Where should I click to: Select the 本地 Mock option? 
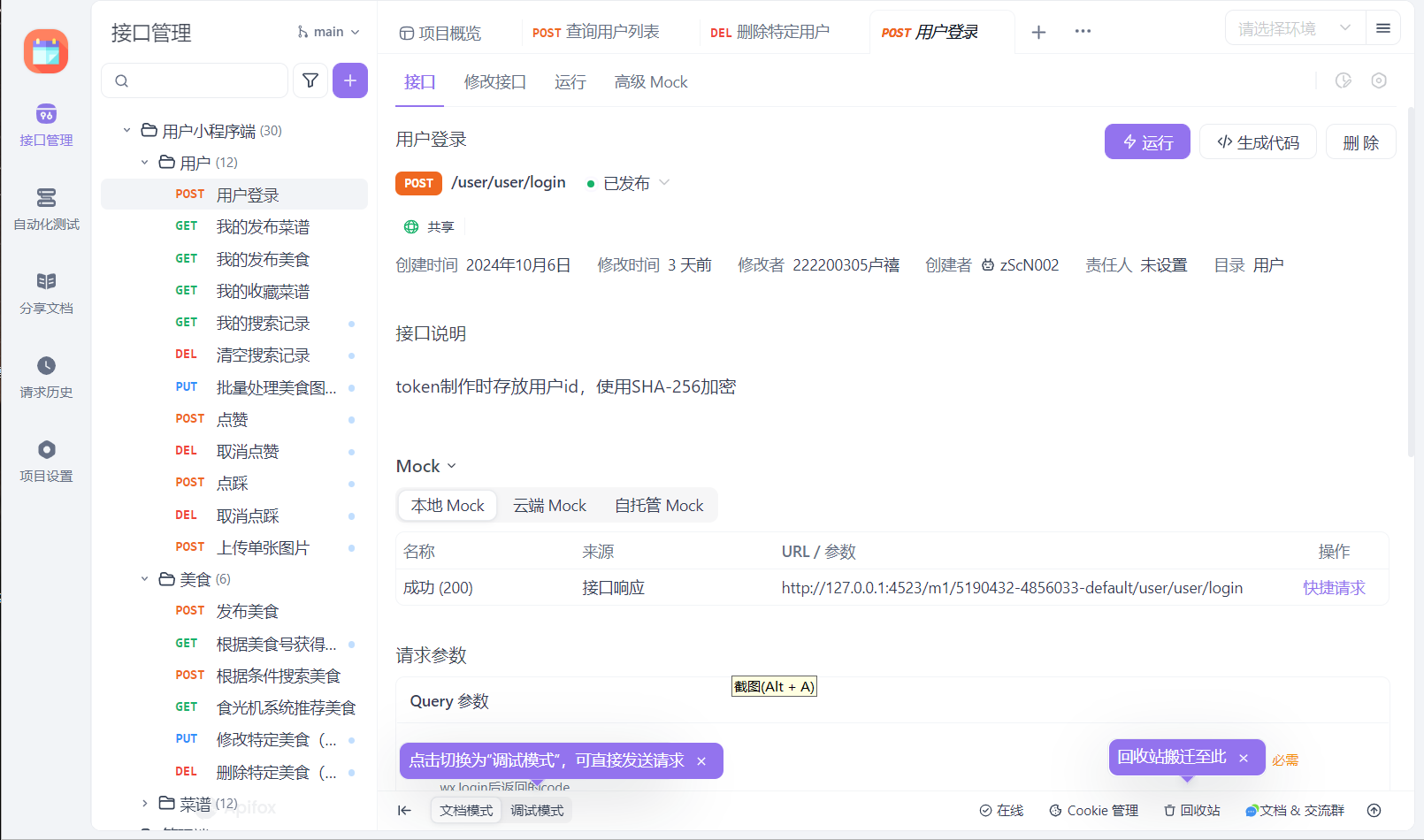448,506
